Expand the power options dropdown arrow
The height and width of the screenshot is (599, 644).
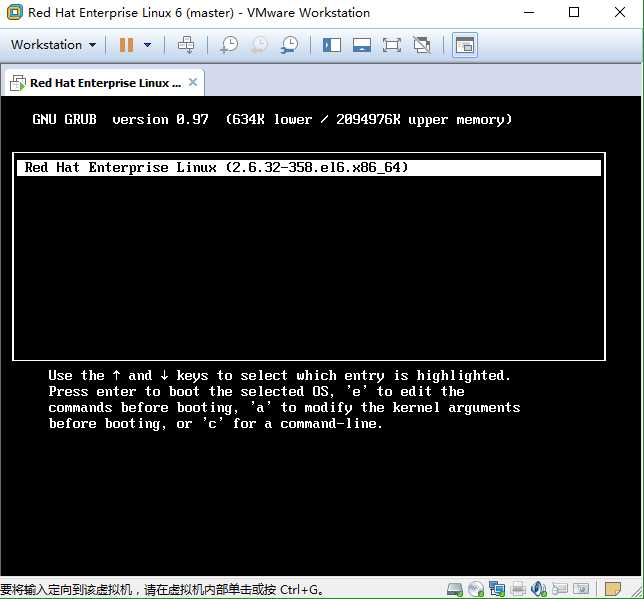pos(147,45)
